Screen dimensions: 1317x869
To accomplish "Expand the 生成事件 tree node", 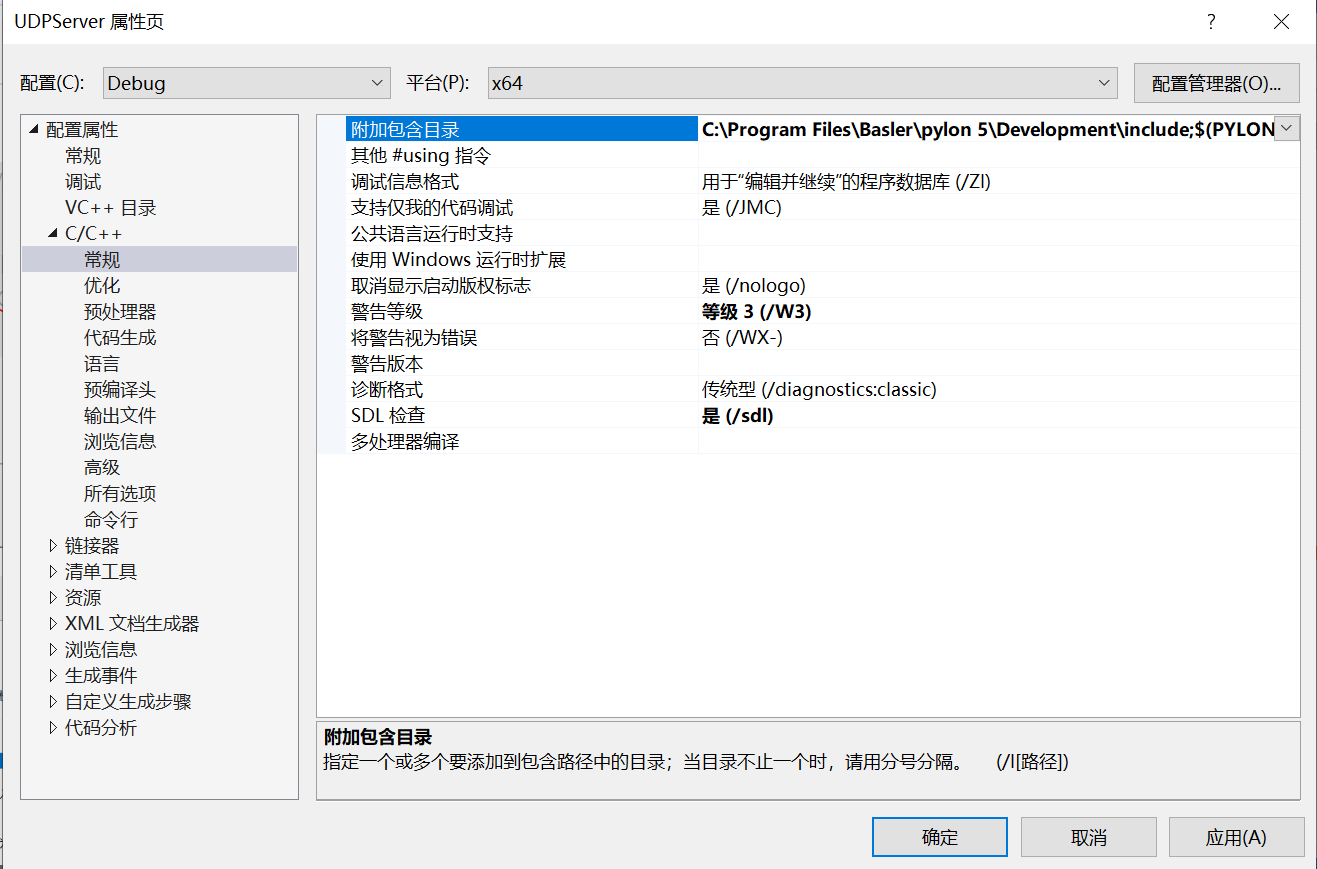I will point(53,675).
